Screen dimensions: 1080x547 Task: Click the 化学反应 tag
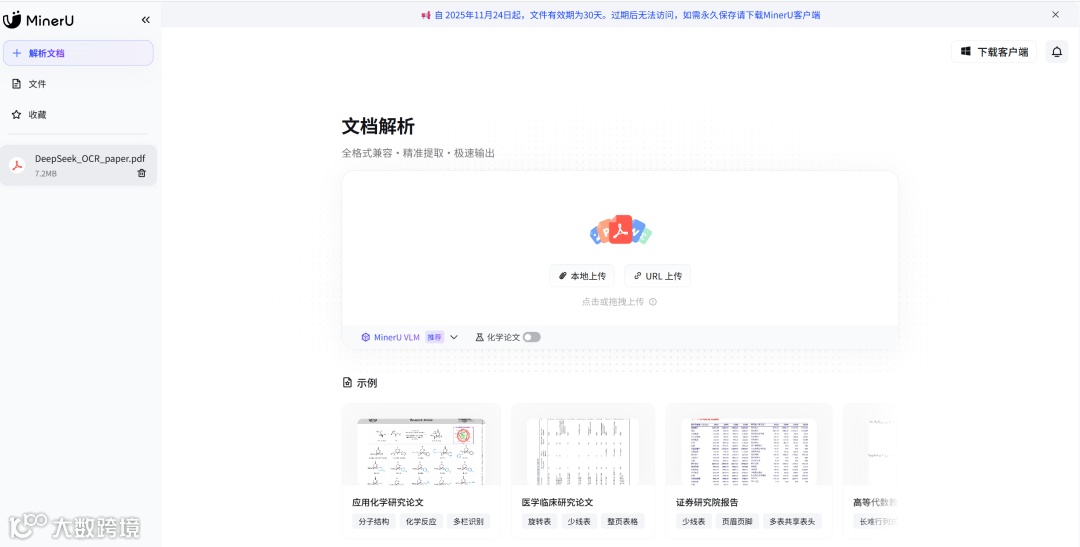point(421,522)
